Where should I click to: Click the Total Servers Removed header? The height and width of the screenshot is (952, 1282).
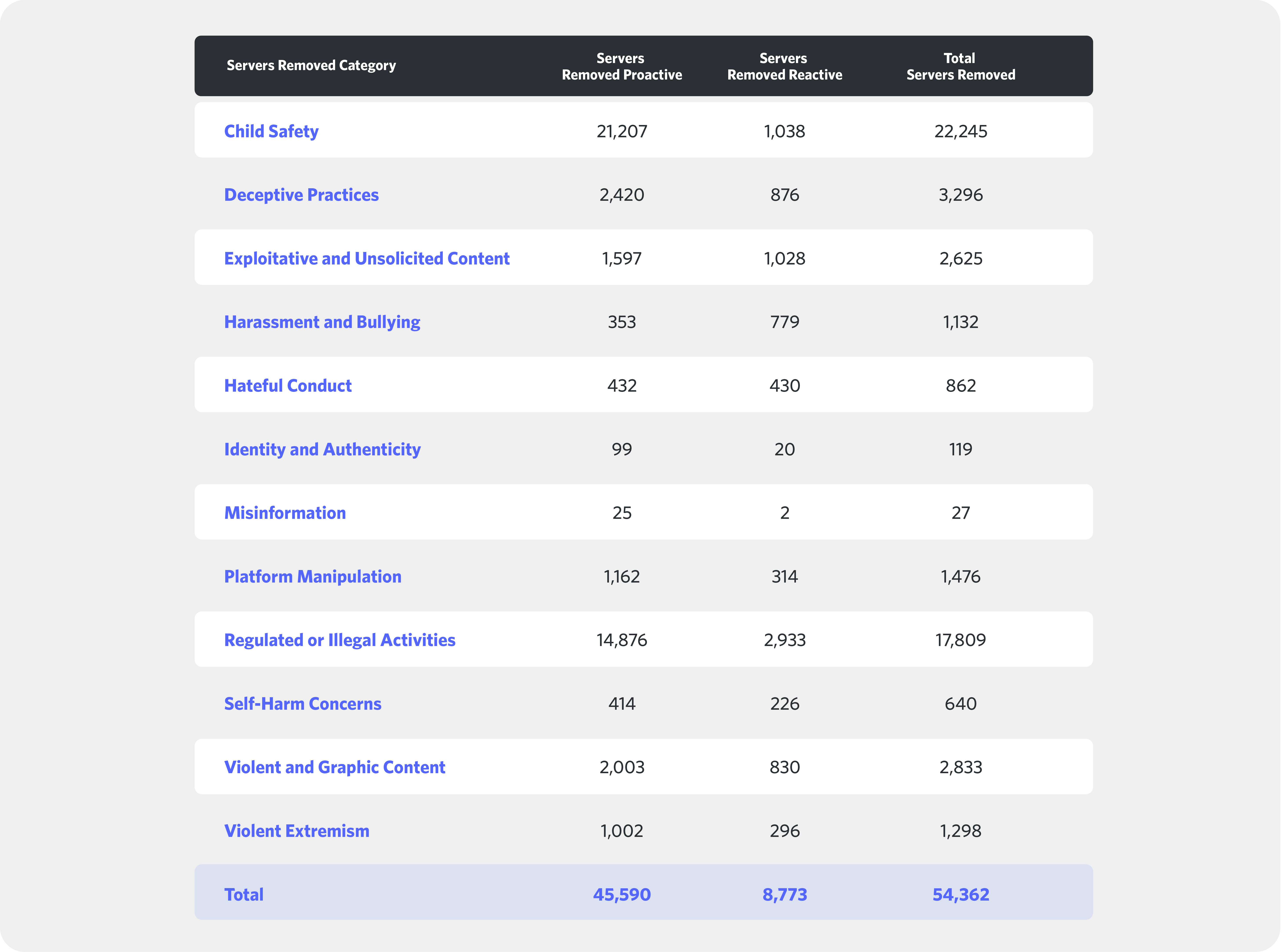point(960,66)
